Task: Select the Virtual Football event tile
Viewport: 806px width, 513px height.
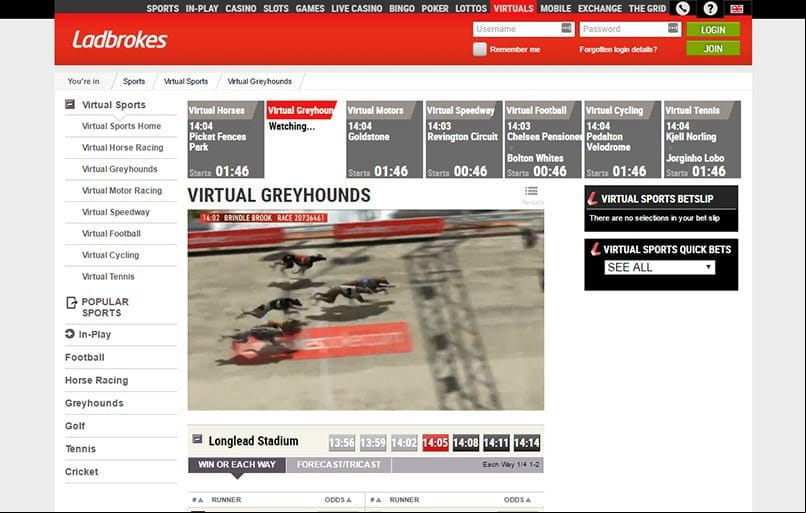Action: [x=543, y=139]
